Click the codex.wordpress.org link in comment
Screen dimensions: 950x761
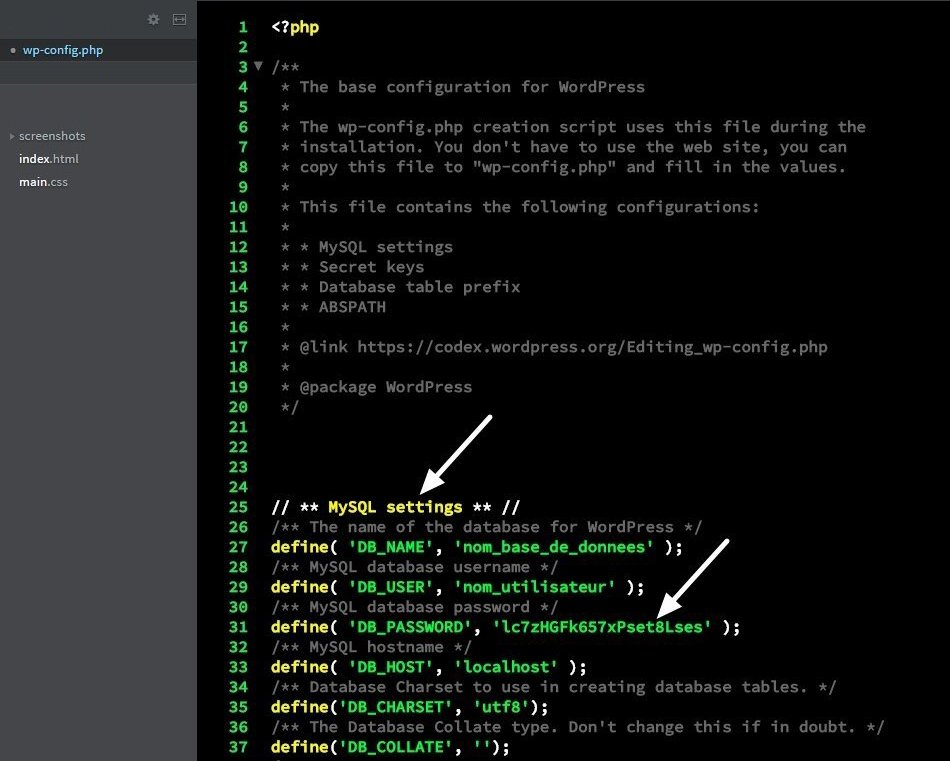pos(592,347)
